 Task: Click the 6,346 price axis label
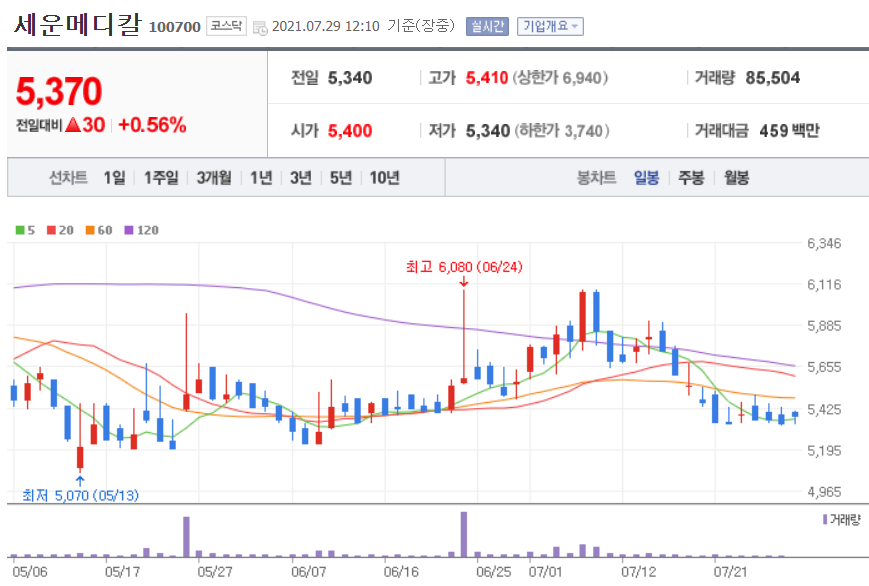click(x=824, y=243)
